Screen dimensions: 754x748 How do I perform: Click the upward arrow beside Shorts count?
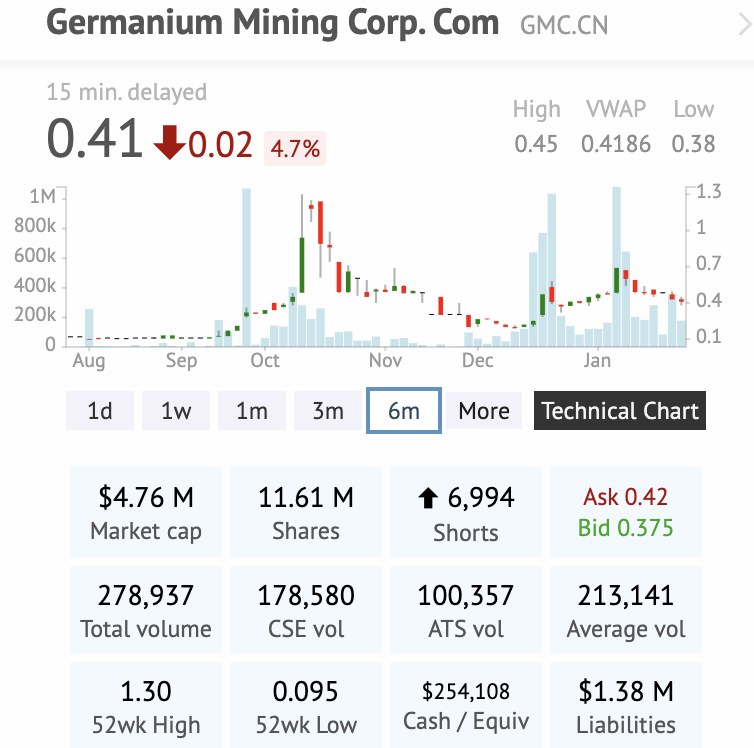click(x=428, y=497)
